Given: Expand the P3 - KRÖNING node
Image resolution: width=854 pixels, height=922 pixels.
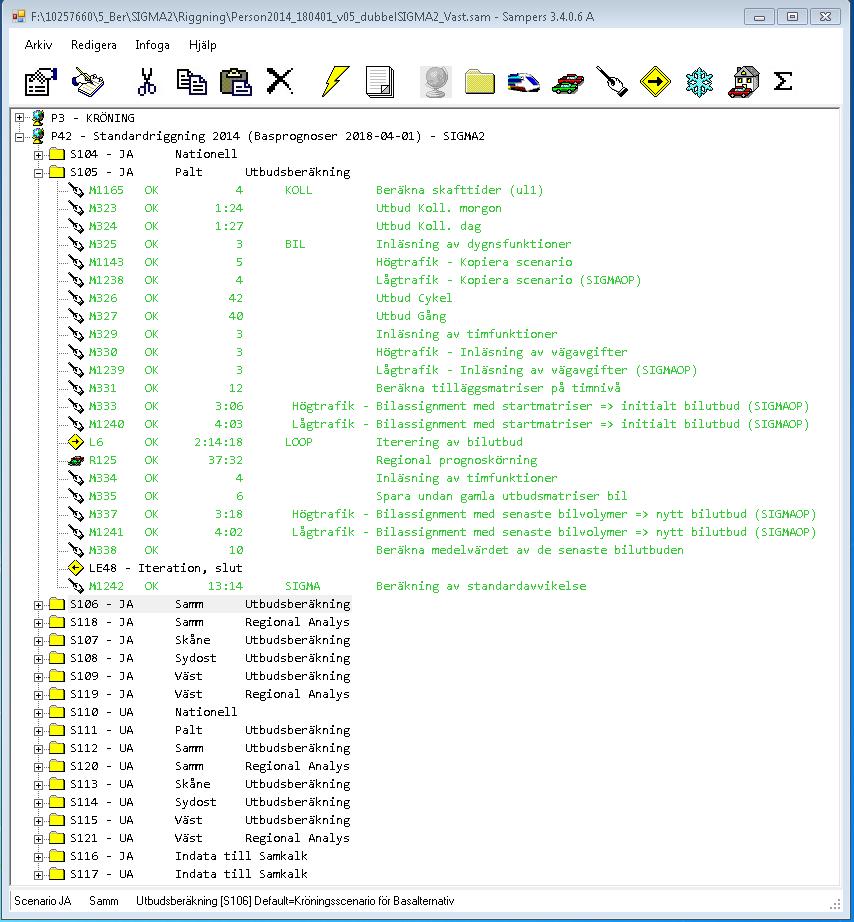Looking at the screenshot, I should [19, 118].
